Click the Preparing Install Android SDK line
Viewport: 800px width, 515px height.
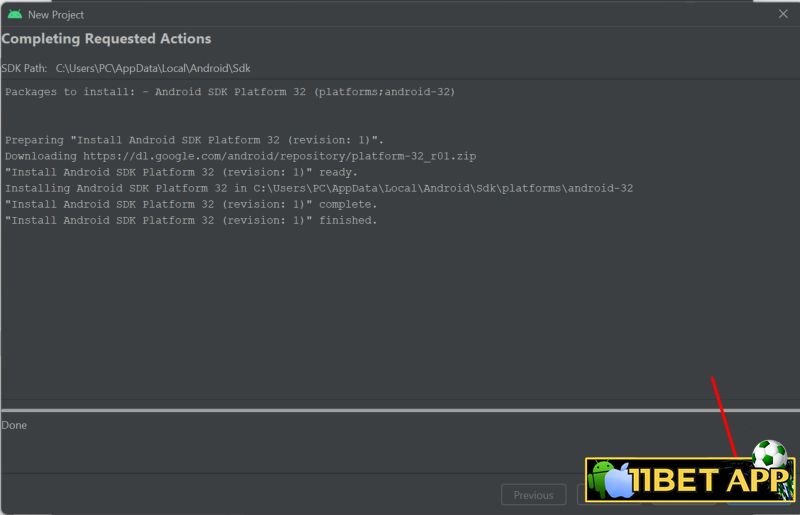tap(194, 140)
